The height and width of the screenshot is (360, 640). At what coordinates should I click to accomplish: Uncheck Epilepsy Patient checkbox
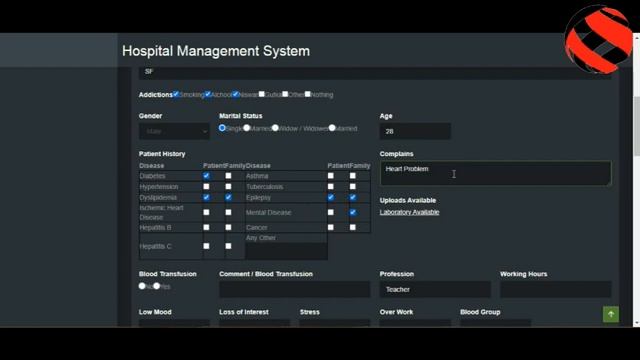[331, 198]
